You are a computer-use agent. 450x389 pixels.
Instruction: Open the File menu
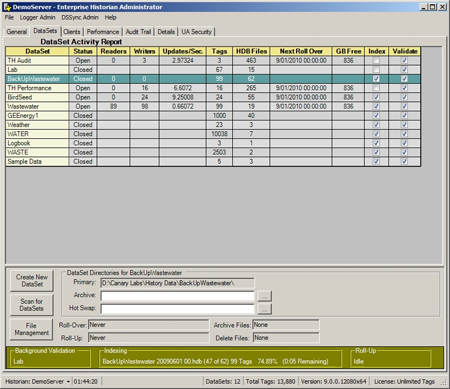[x=9, y=17]
